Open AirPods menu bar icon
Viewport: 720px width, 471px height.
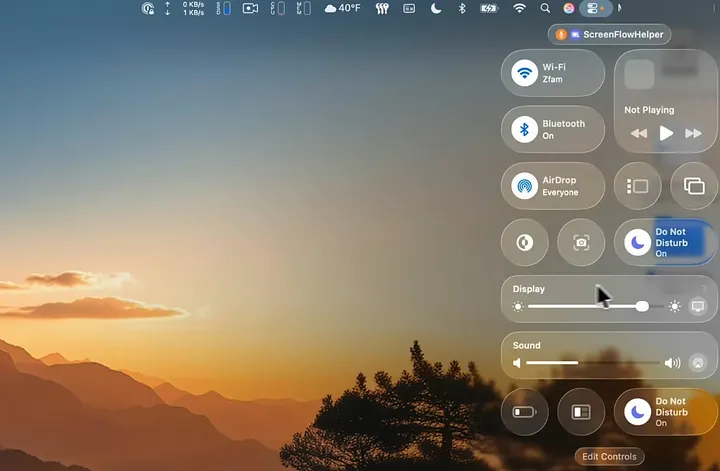click(x=382, y=8)
